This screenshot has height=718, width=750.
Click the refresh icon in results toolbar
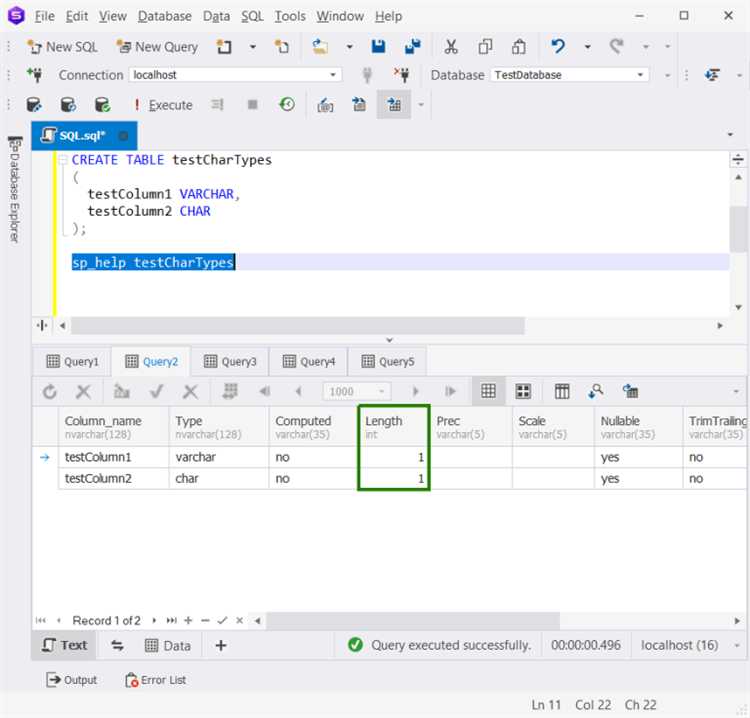point(50,392)
